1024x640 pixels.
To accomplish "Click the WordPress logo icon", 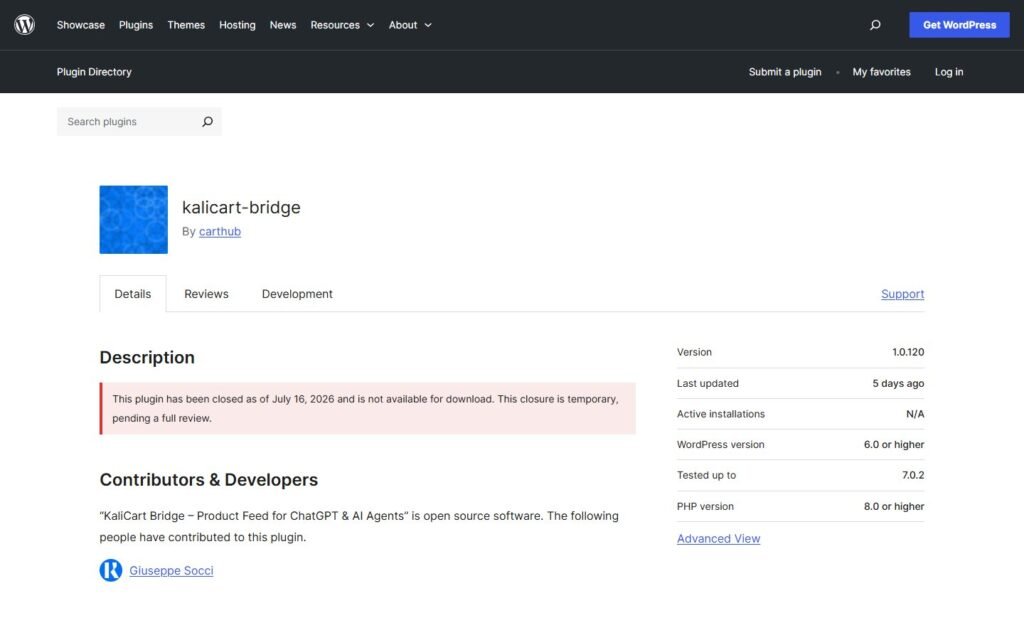I will pyautogui.click(x=25, y=25).
